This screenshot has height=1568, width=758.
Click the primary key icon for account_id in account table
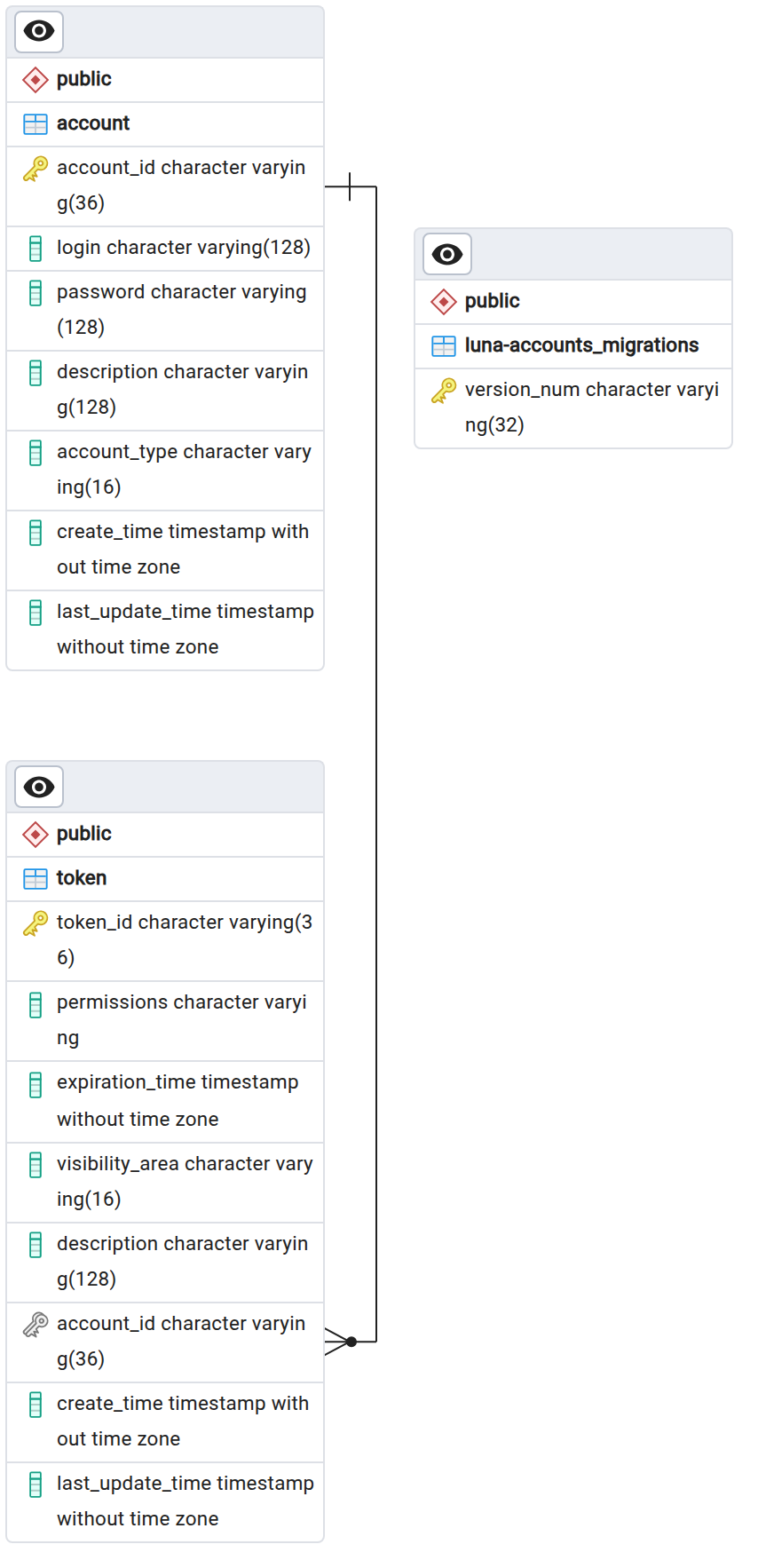coord(36,169)
